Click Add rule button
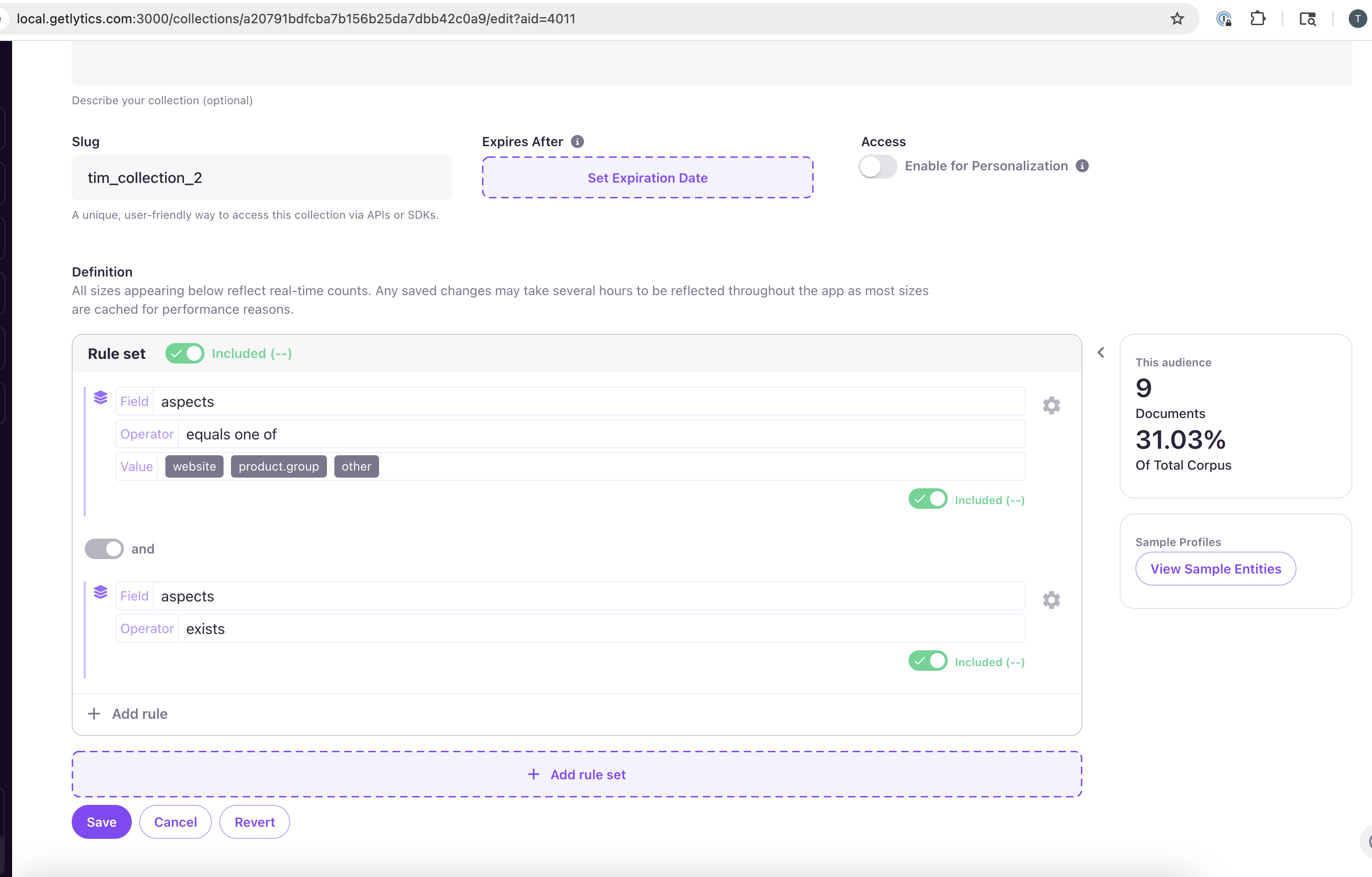Screen dimensions: 1372x877 [x=128, y=714]
